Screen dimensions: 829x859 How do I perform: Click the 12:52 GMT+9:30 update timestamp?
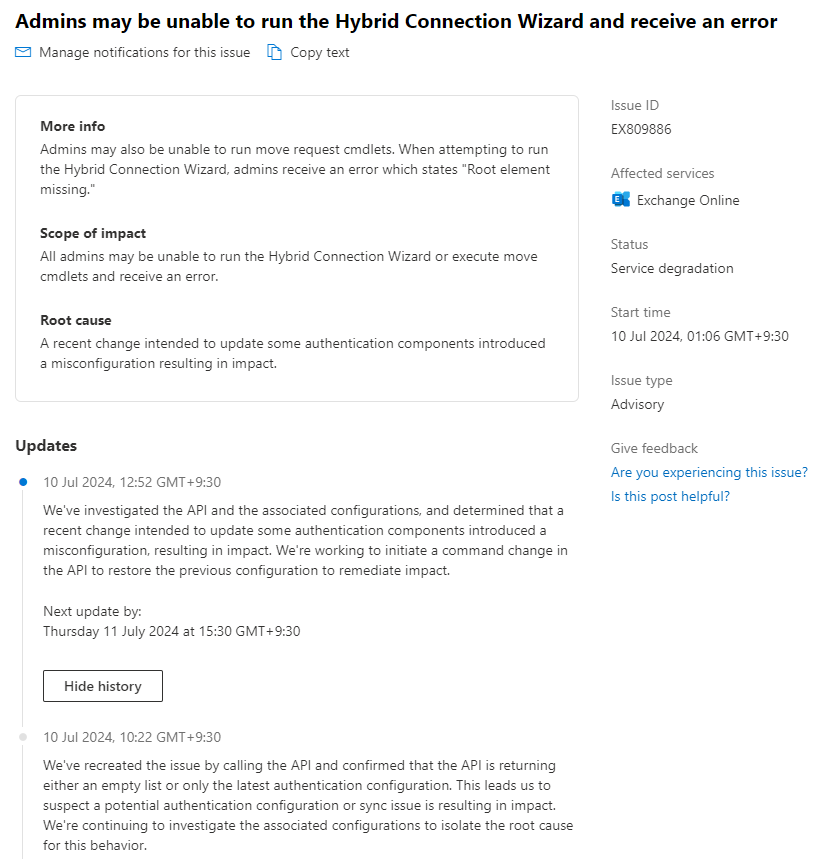[132, 482]
